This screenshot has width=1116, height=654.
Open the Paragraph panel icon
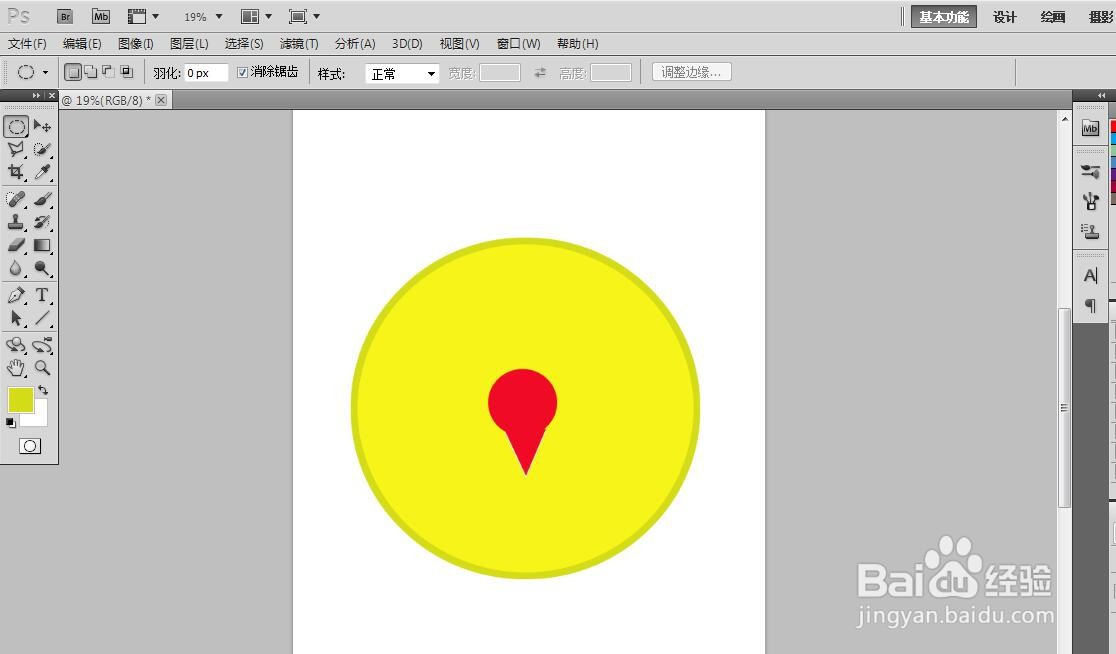[1090, 305]
